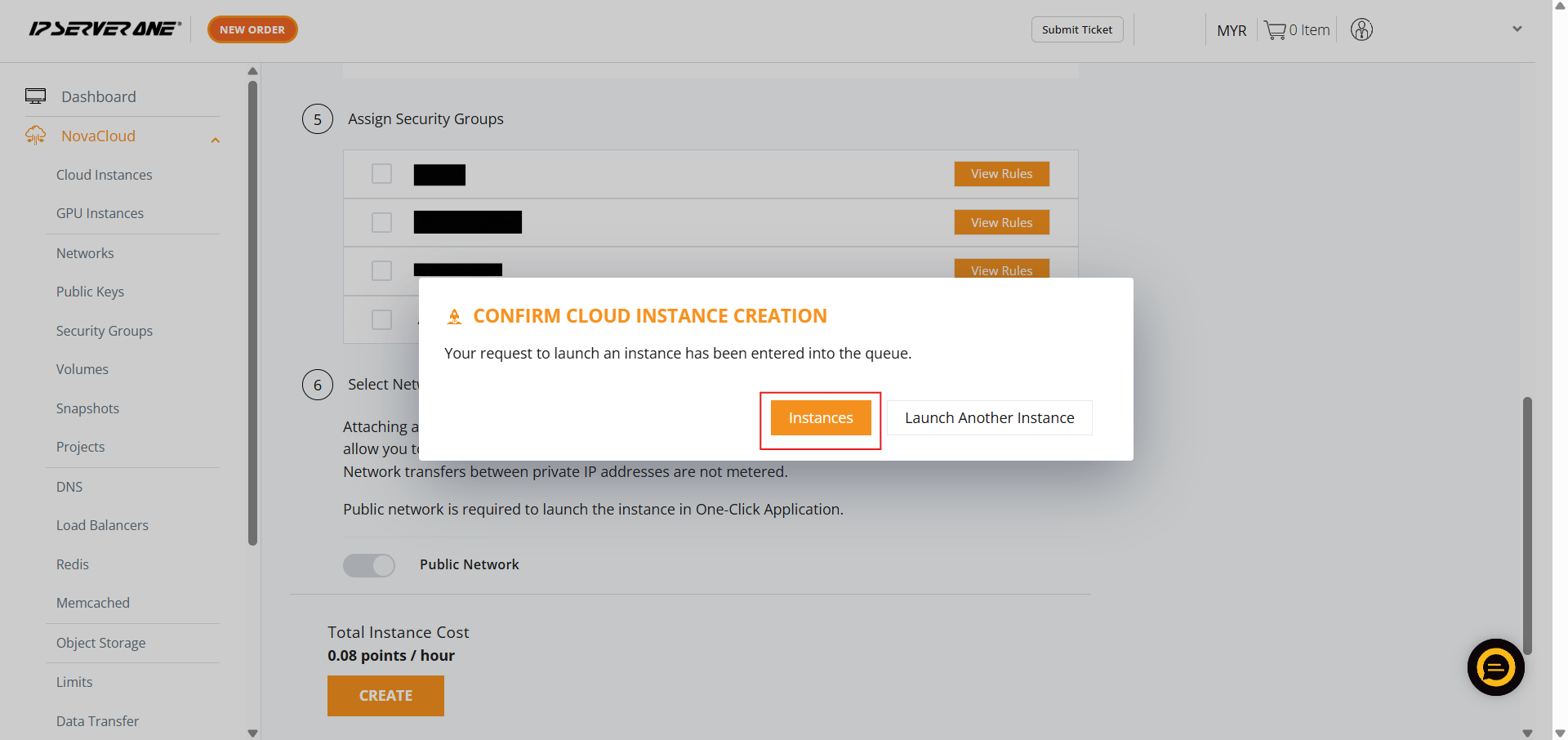Open the shopping cart icon
The width and height of the screenshot is (1568, 740).
pos(1274,30)
